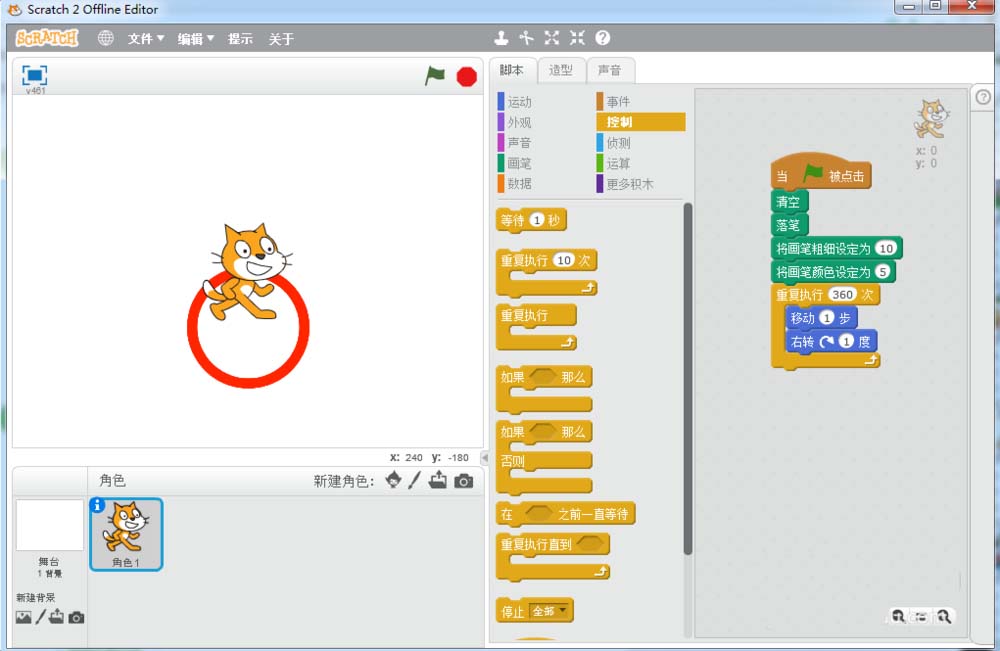
Task: Edit the 移动 steps value
Action: point(827,318)
